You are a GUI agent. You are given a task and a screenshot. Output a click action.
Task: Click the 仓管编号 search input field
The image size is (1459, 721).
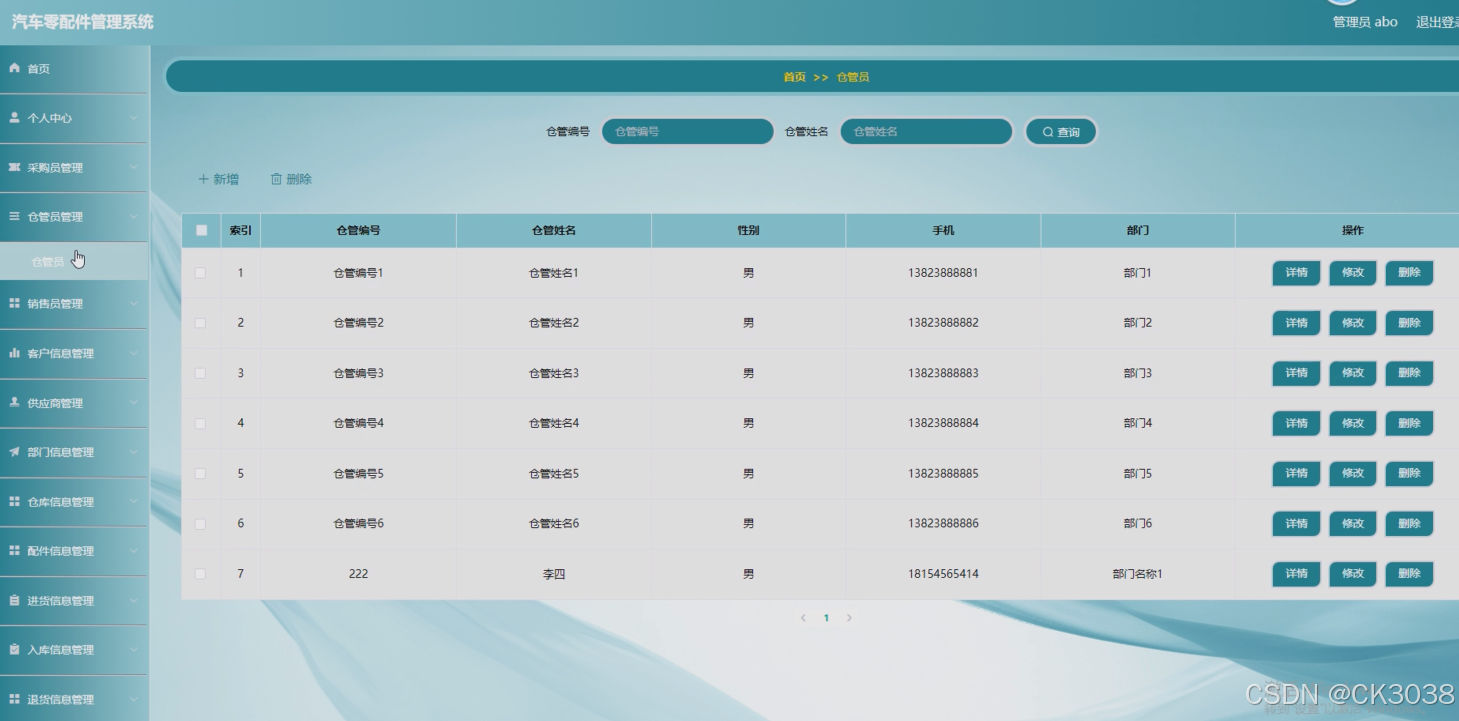coord(687,129)
